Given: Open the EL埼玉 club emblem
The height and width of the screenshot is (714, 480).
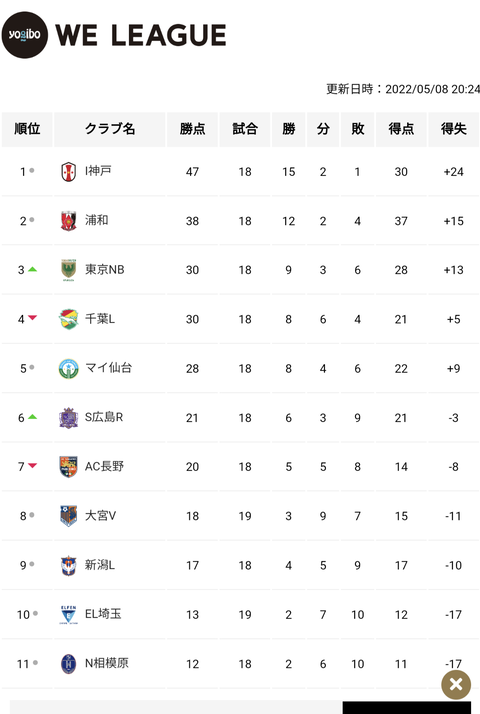Looking at the screenshot, I should (x=68, y=614).
